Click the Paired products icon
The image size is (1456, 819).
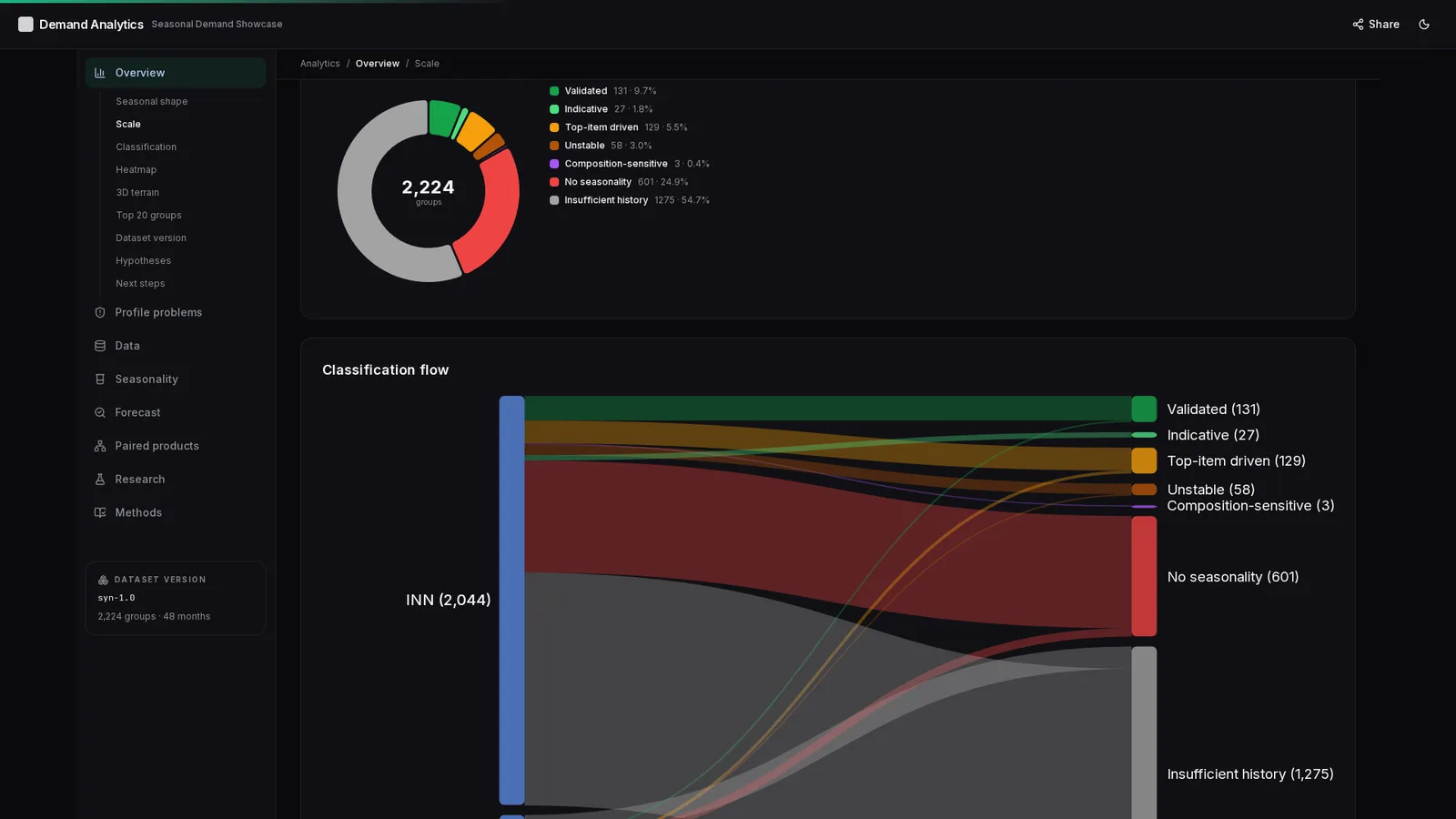(x=100, y=446)
